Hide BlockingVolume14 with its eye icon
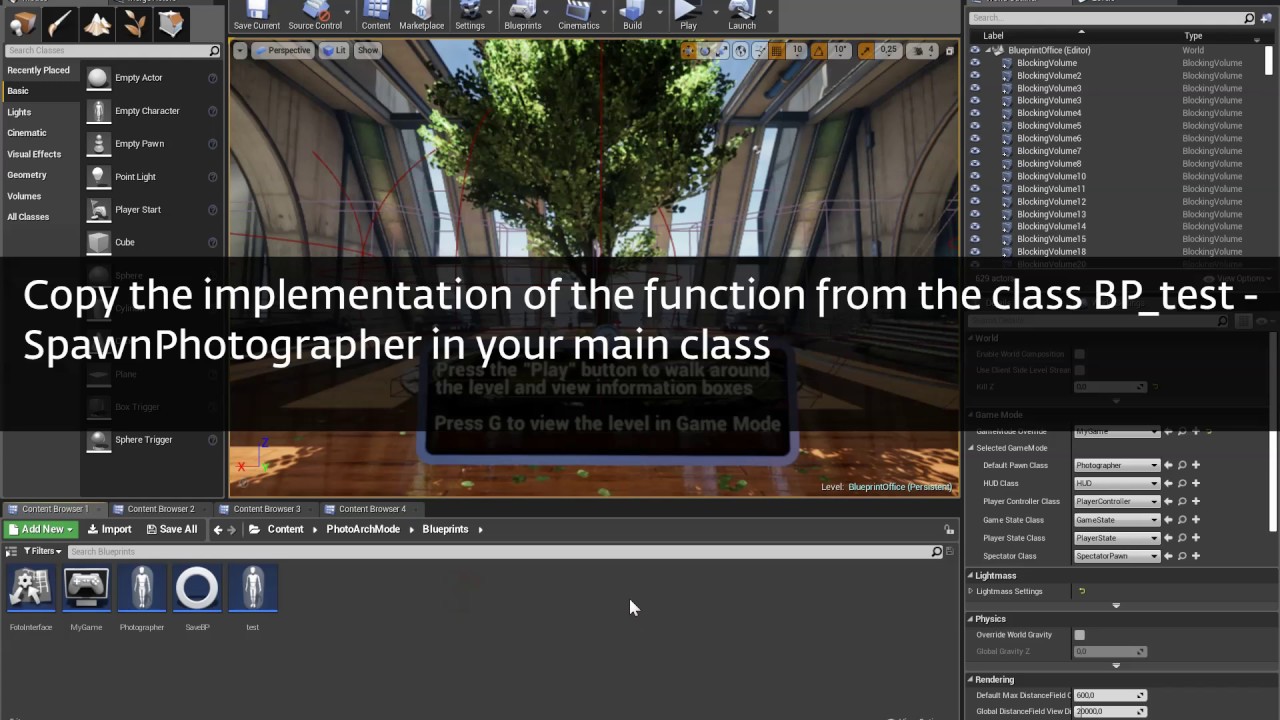Screen dimensions: 1280x720 click(x=975, y=227)
